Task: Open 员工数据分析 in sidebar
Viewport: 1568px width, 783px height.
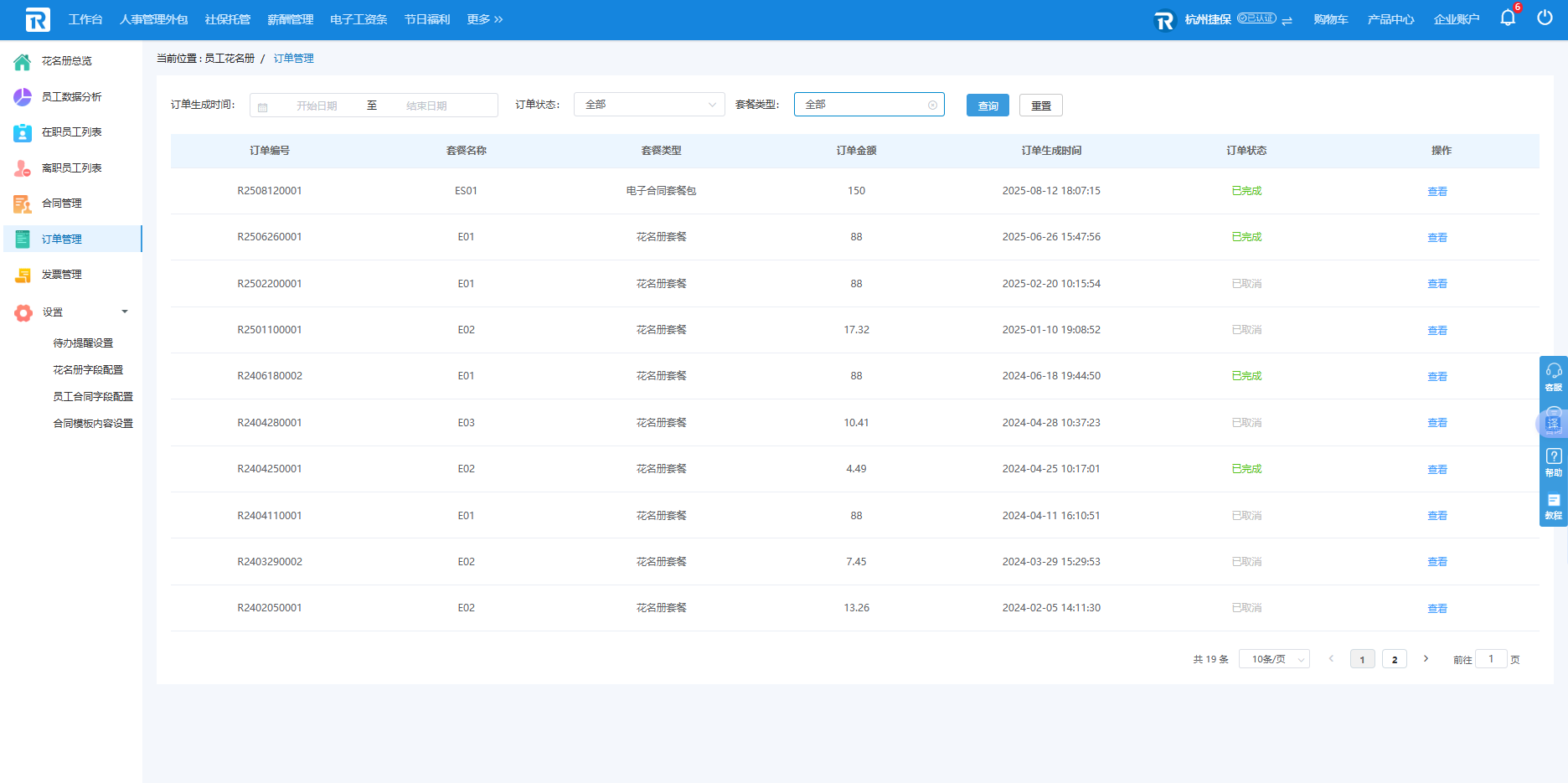Action: [71, 97]
